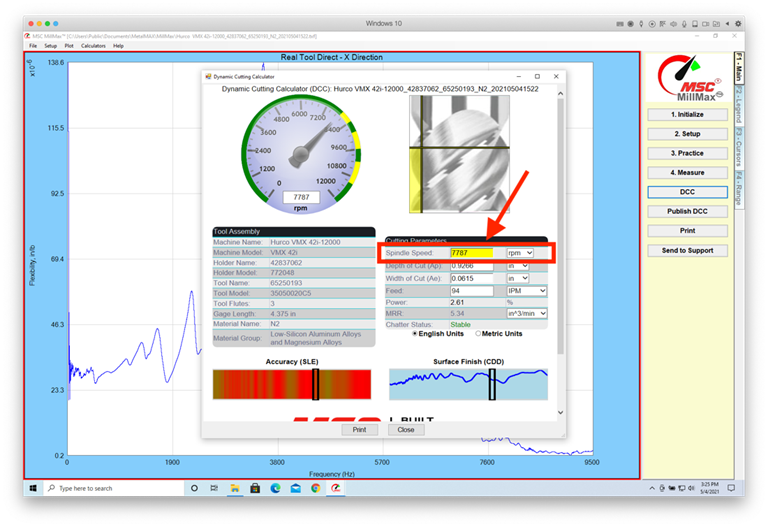
Task: Launch Google Chrome from the taskbar
Action: (x=315, y=488)
